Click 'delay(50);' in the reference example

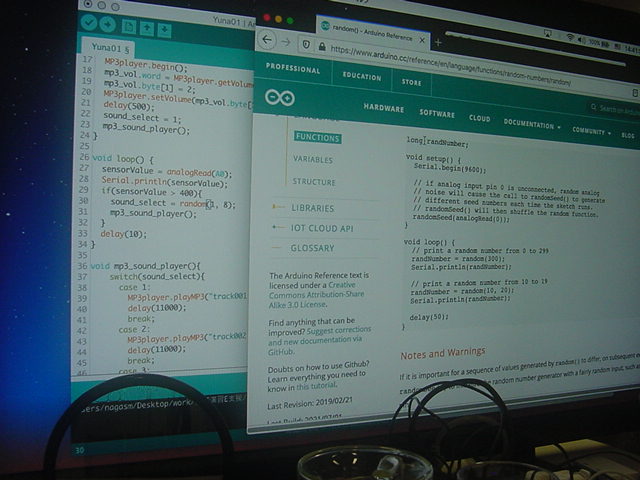click(429, 317)
